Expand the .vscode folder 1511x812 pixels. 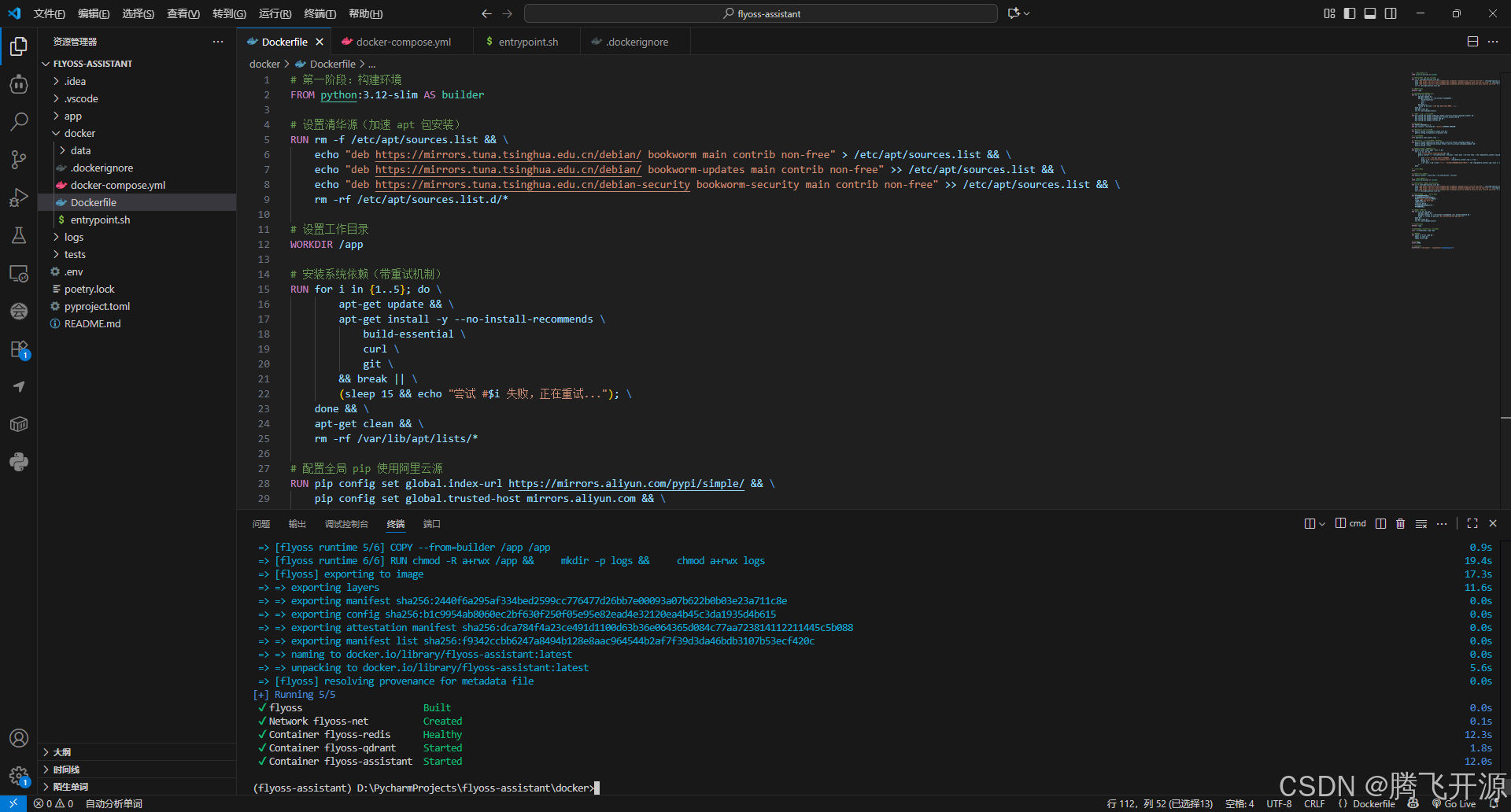[56, 98]
